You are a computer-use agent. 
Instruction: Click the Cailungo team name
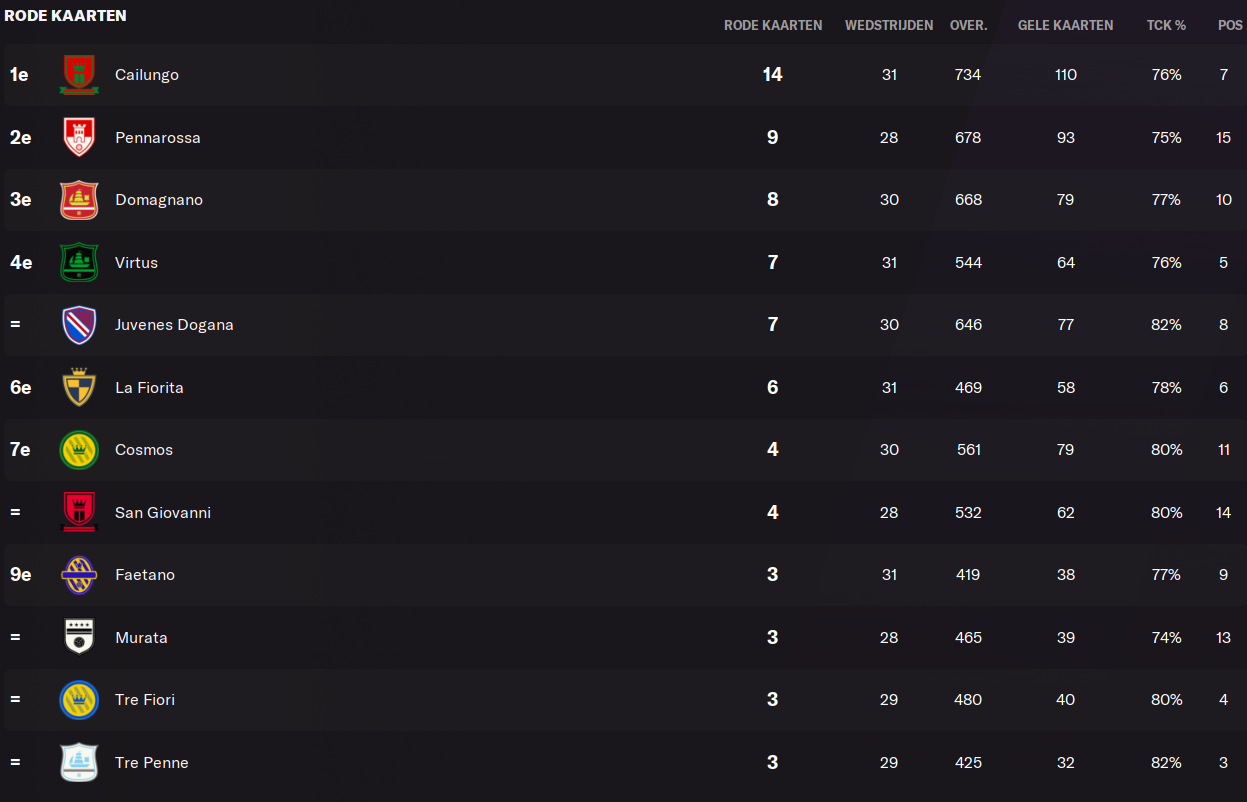tap(147, 75)
